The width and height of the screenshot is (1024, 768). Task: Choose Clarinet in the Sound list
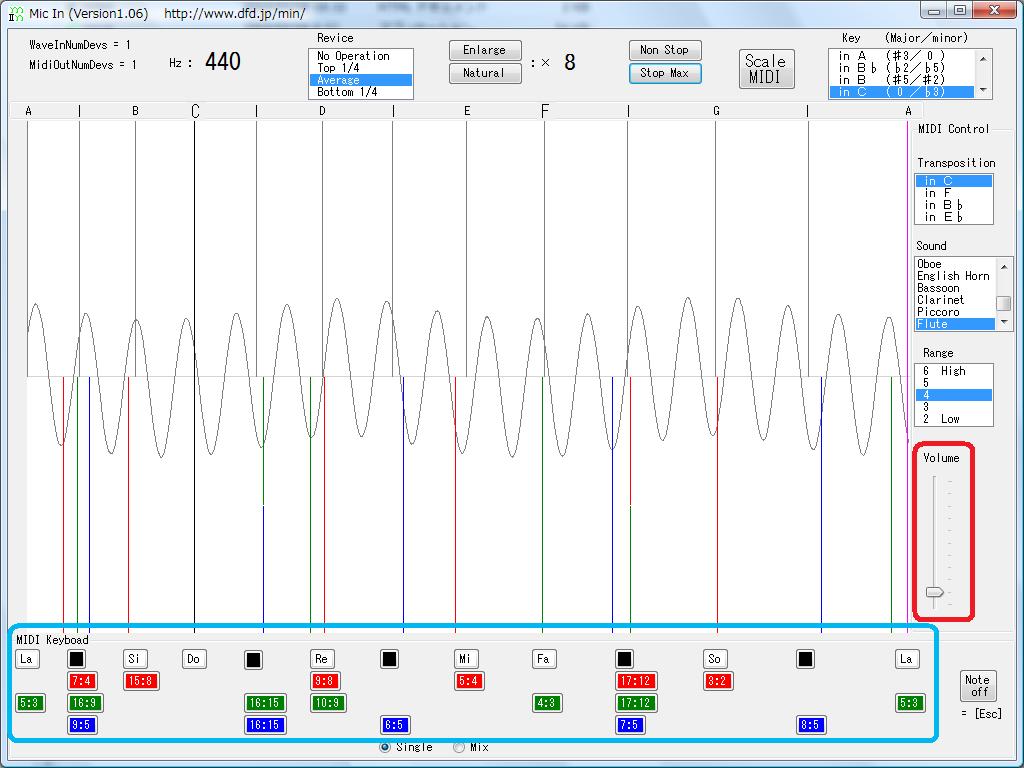(x=955, y=300)
